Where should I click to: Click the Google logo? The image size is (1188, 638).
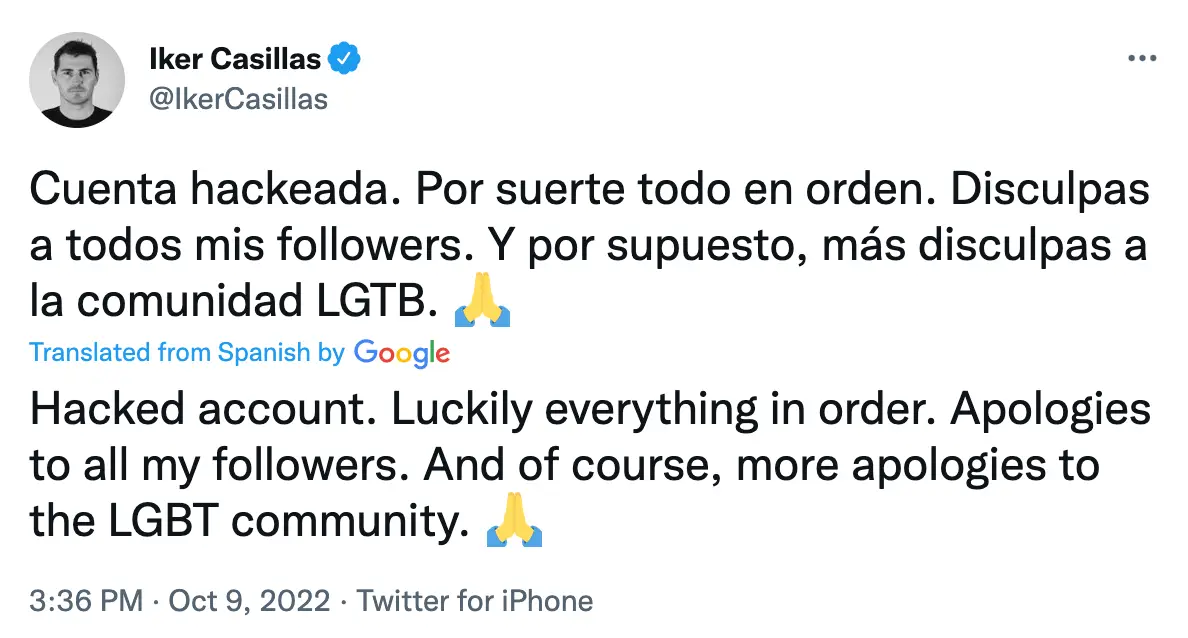click(400, 353)
